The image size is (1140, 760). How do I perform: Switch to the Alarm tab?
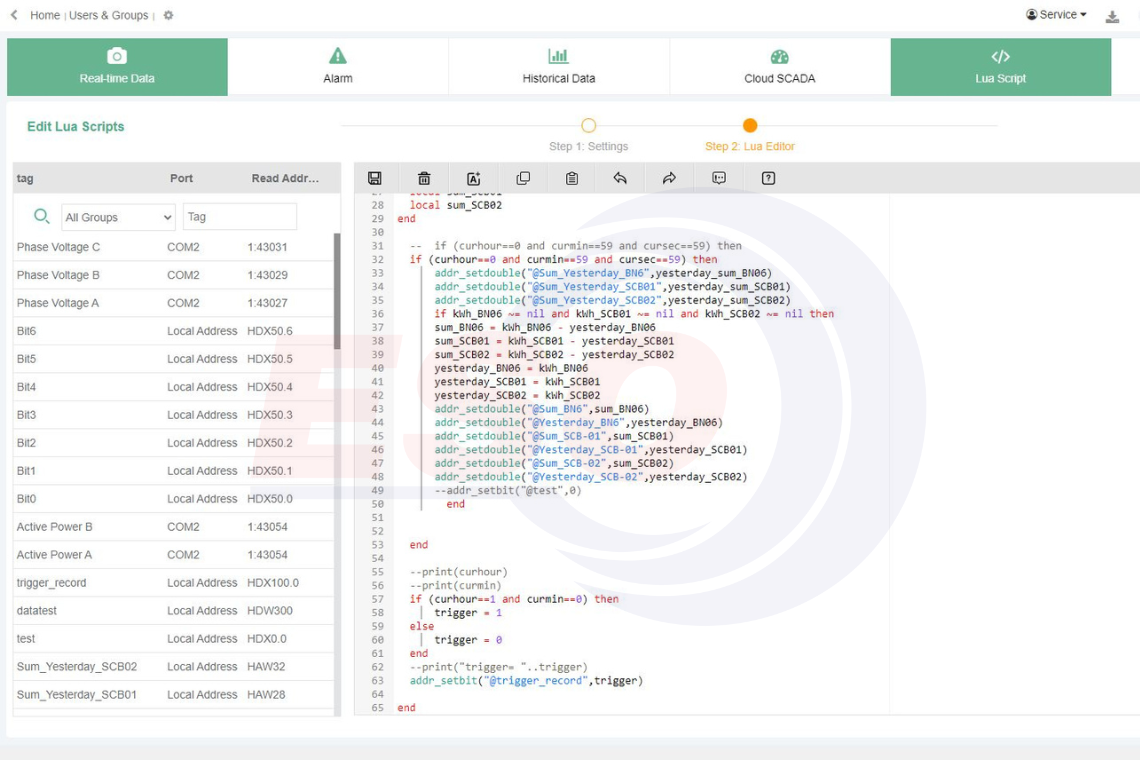[338, 67]
